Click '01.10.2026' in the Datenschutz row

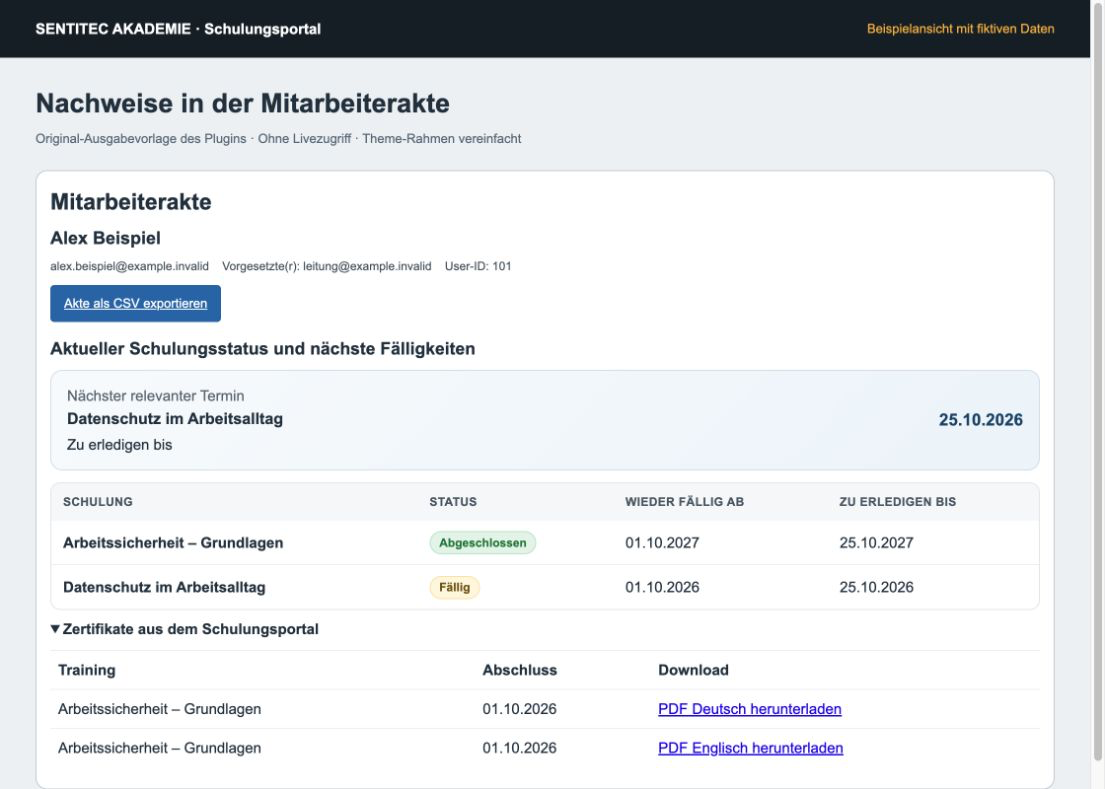[x=662, y=588]
